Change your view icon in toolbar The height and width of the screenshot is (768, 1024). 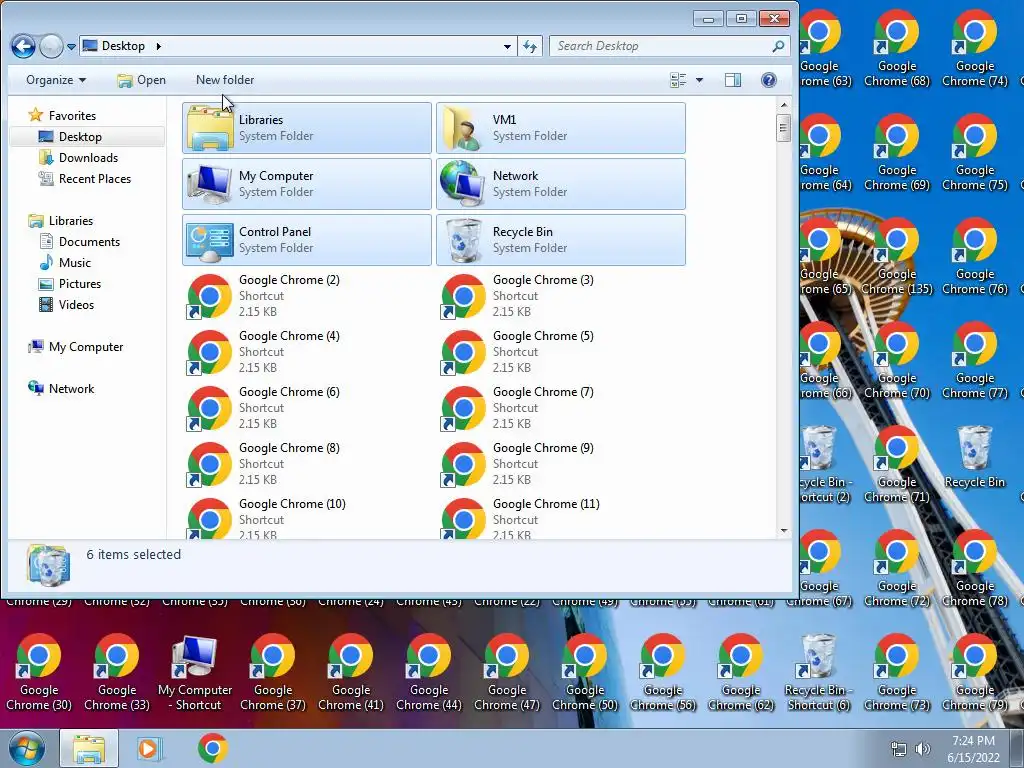(678, 80)
